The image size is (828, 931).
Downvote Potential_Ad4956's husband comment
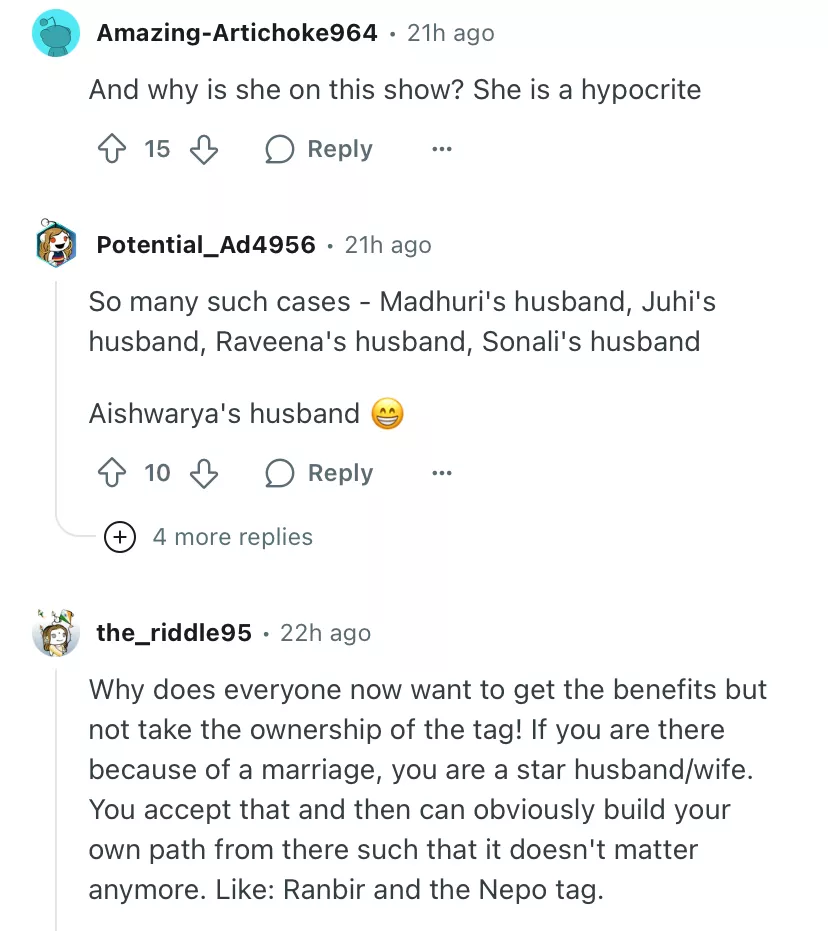[x=204, y=473]
